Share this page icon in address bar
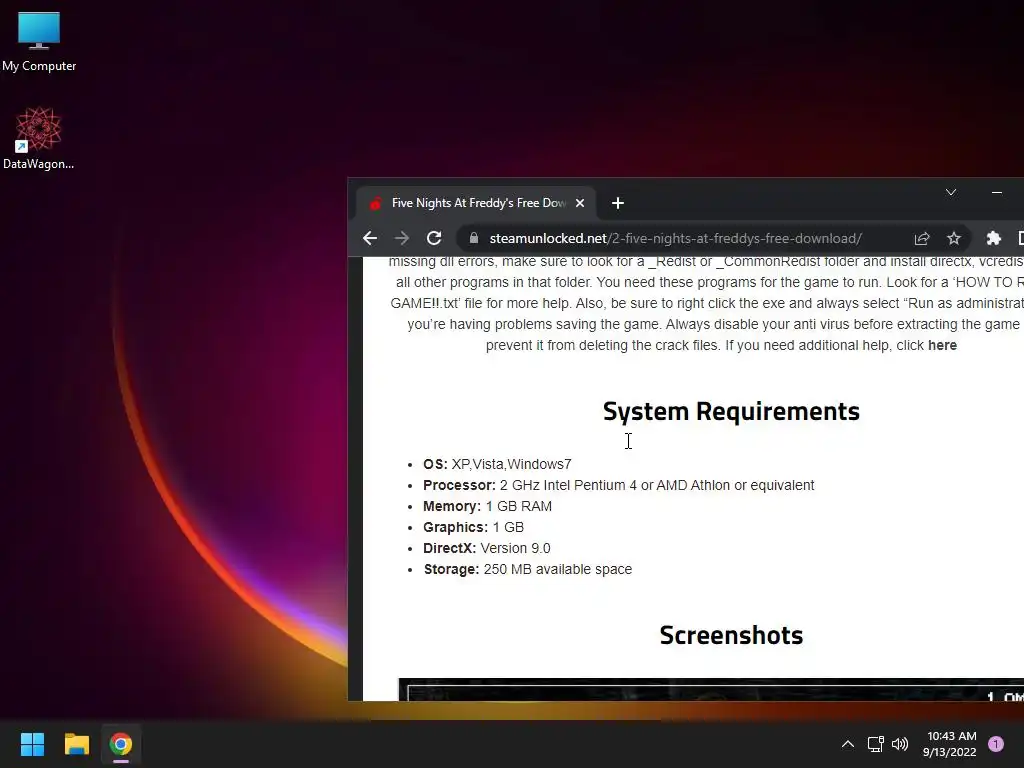1024x768 pixels. (x=921, y=238)
